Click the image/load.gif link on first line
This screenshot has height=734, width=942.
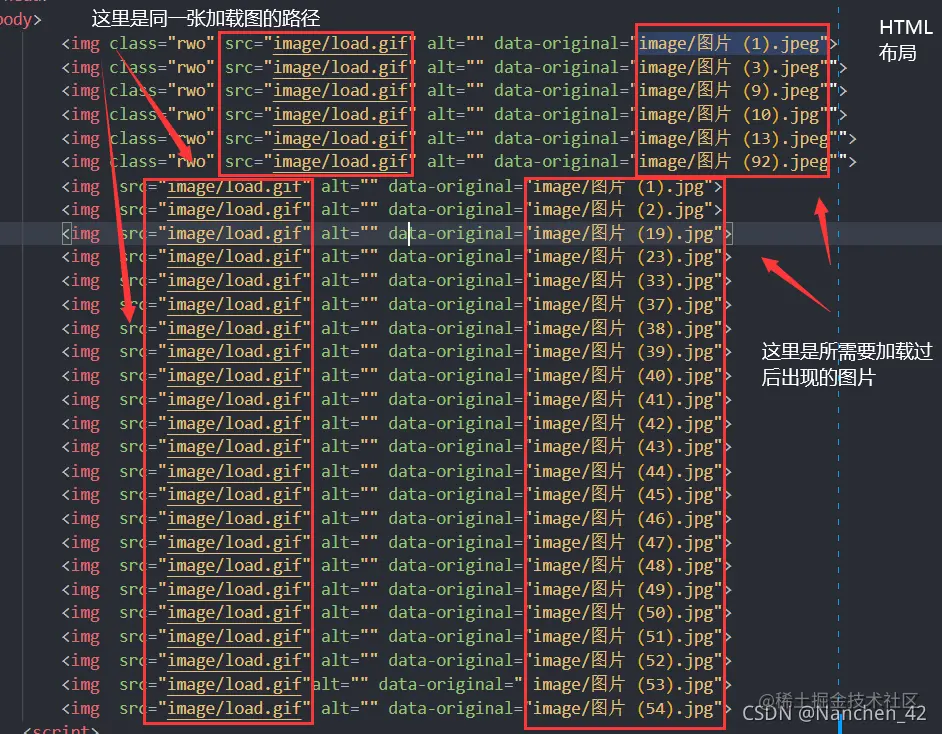[341, 43]
